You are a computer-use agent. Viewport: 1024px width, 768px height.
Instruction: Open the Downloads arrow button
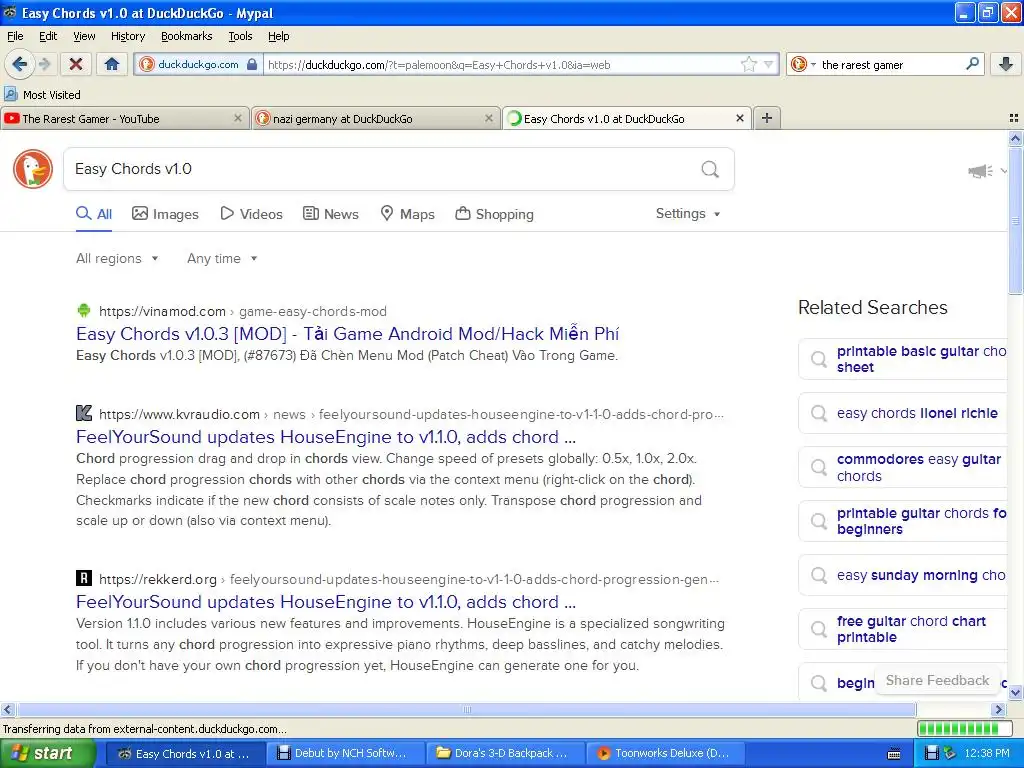[x=1006, y=64]
